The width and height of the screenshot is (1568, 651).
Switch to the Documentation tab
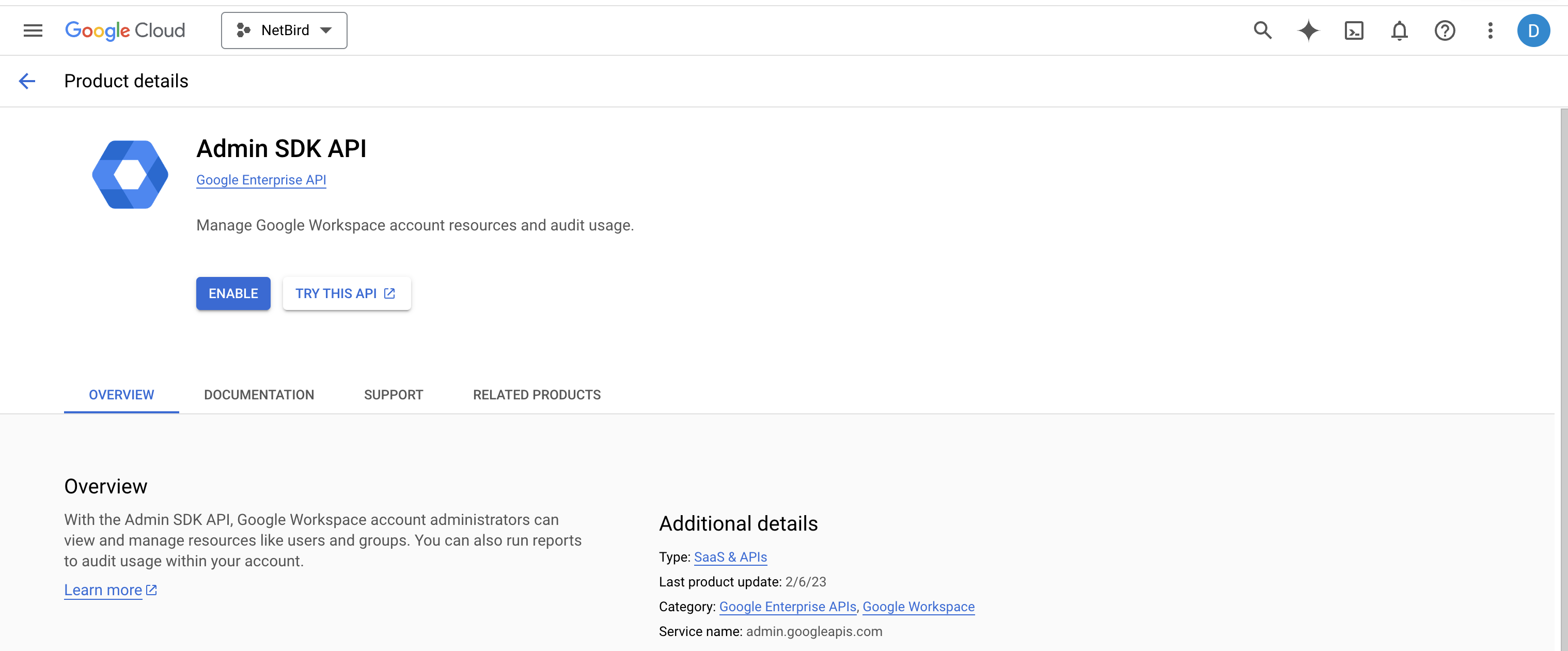[x=259, y=395]
